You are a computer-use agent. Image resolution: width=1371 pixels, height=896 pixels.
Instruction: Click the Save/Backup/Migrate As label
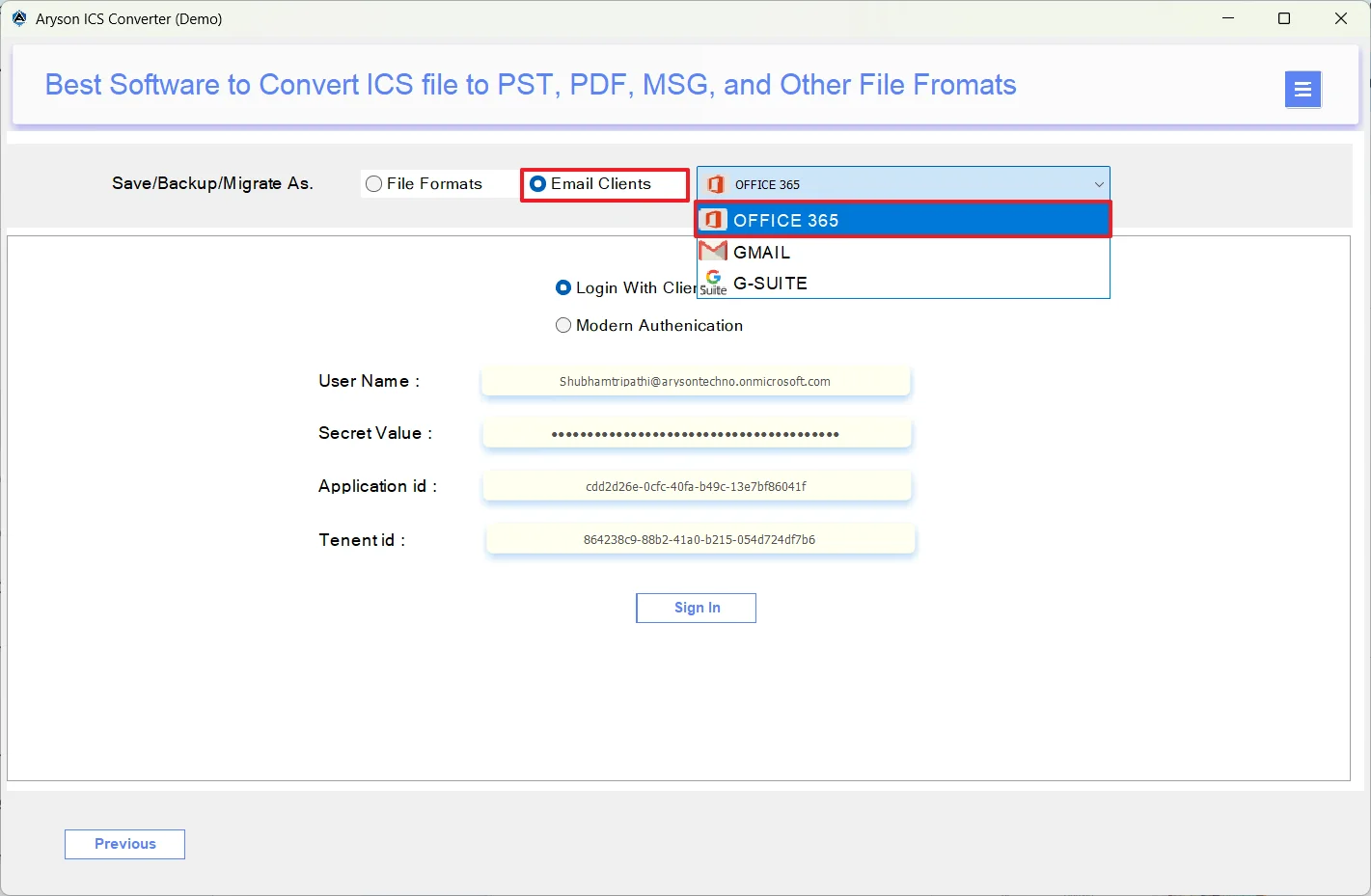pyautogui.click(x=212, y=183)
